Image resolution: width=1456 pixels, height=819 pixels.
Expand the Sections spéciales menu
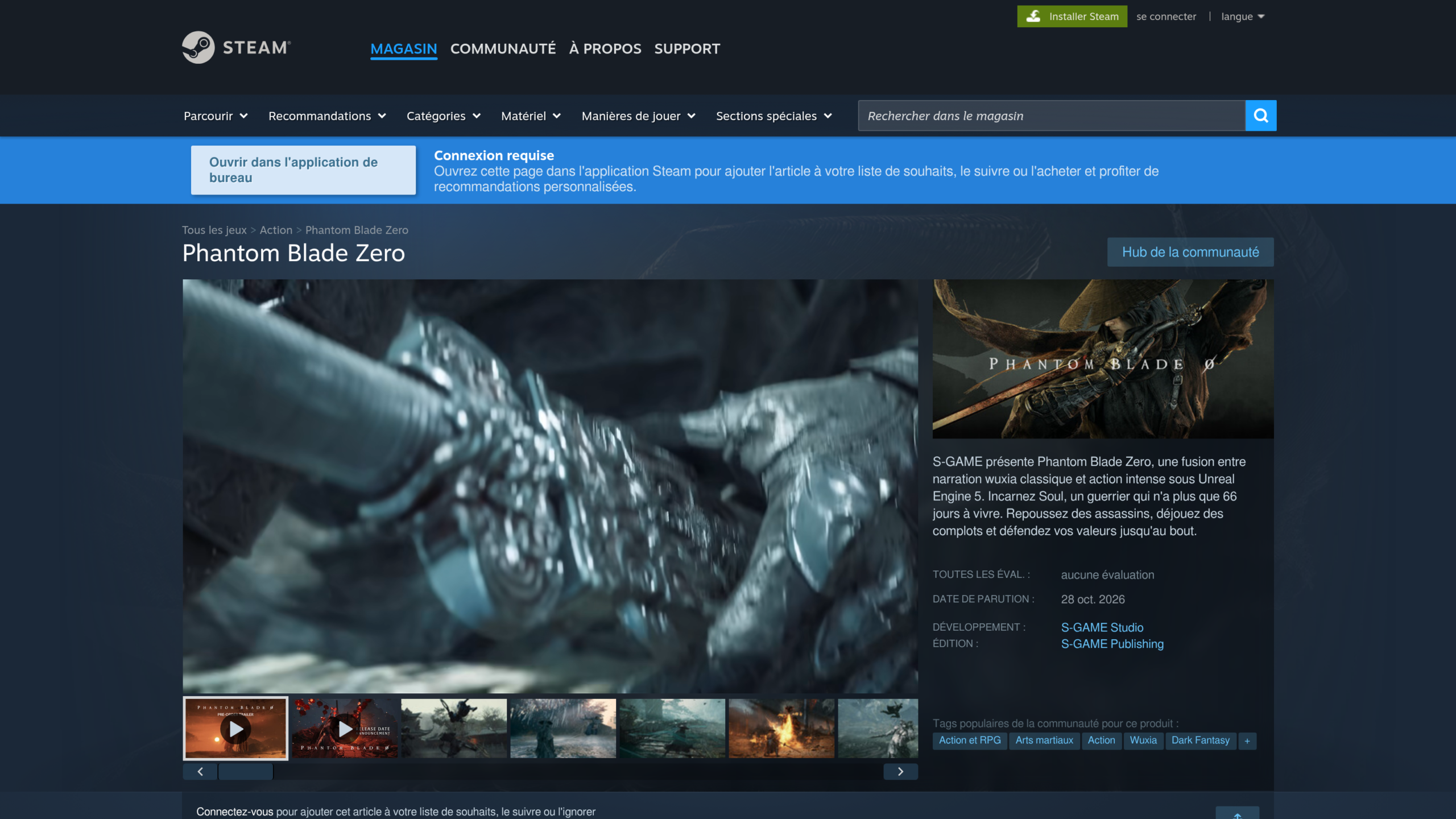tap(773, 116)
